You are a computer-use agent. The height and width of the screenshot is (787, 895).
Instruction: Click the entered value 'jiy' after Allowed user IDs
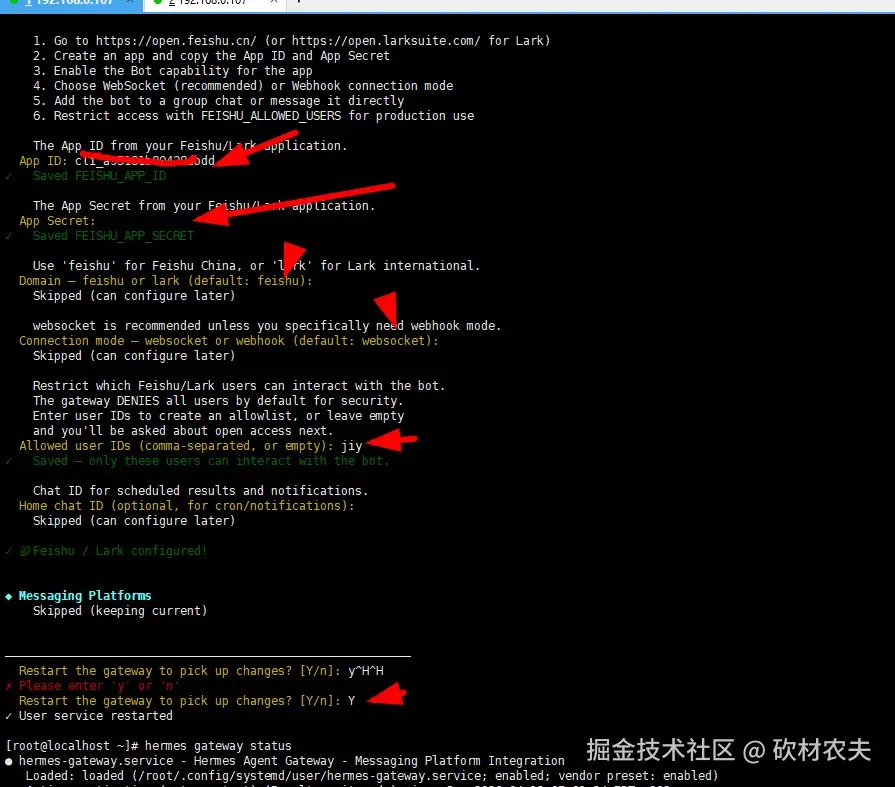352,446
